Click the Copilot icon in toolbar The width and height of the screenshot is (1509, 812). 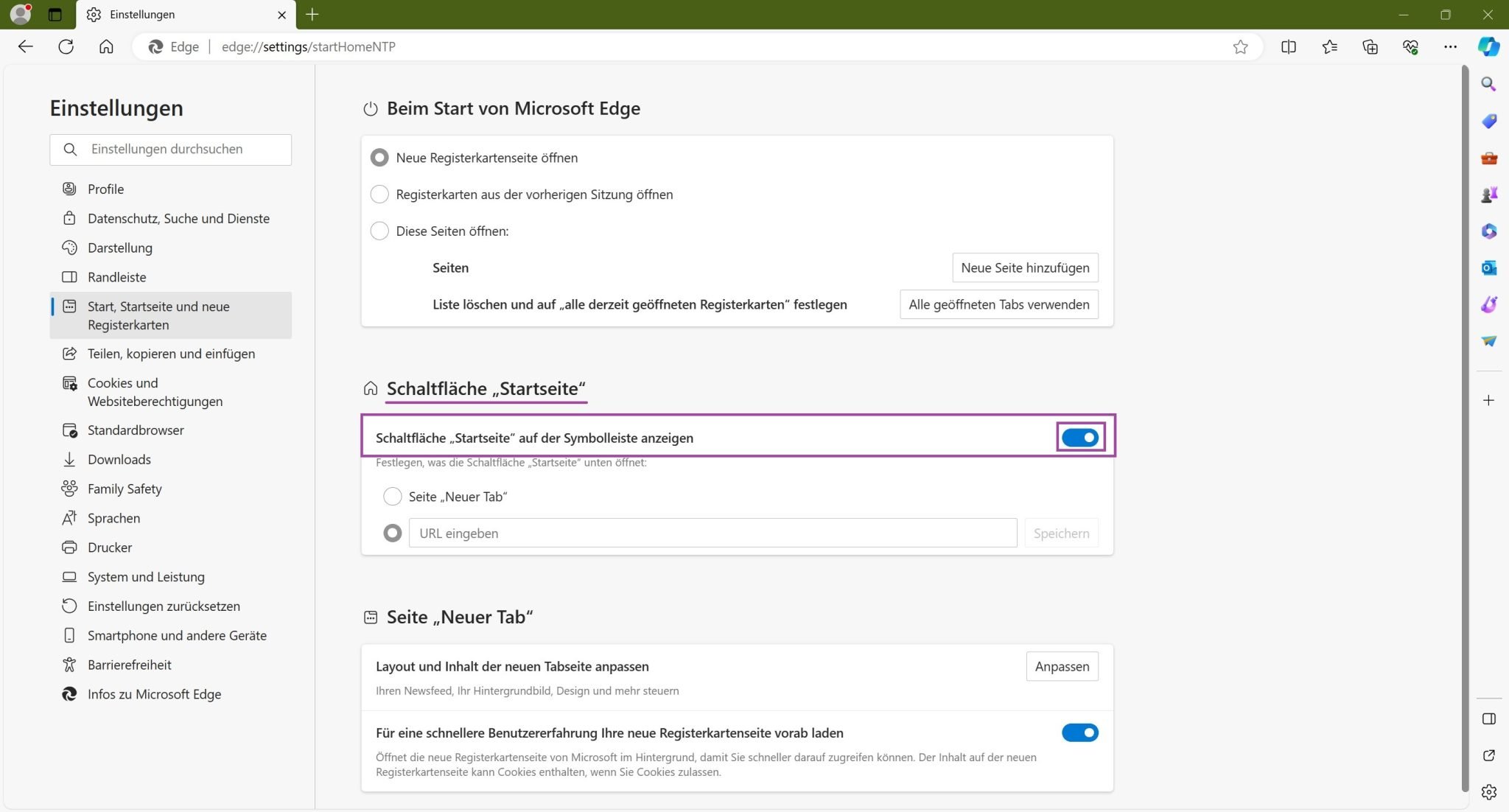point(1488,46)
